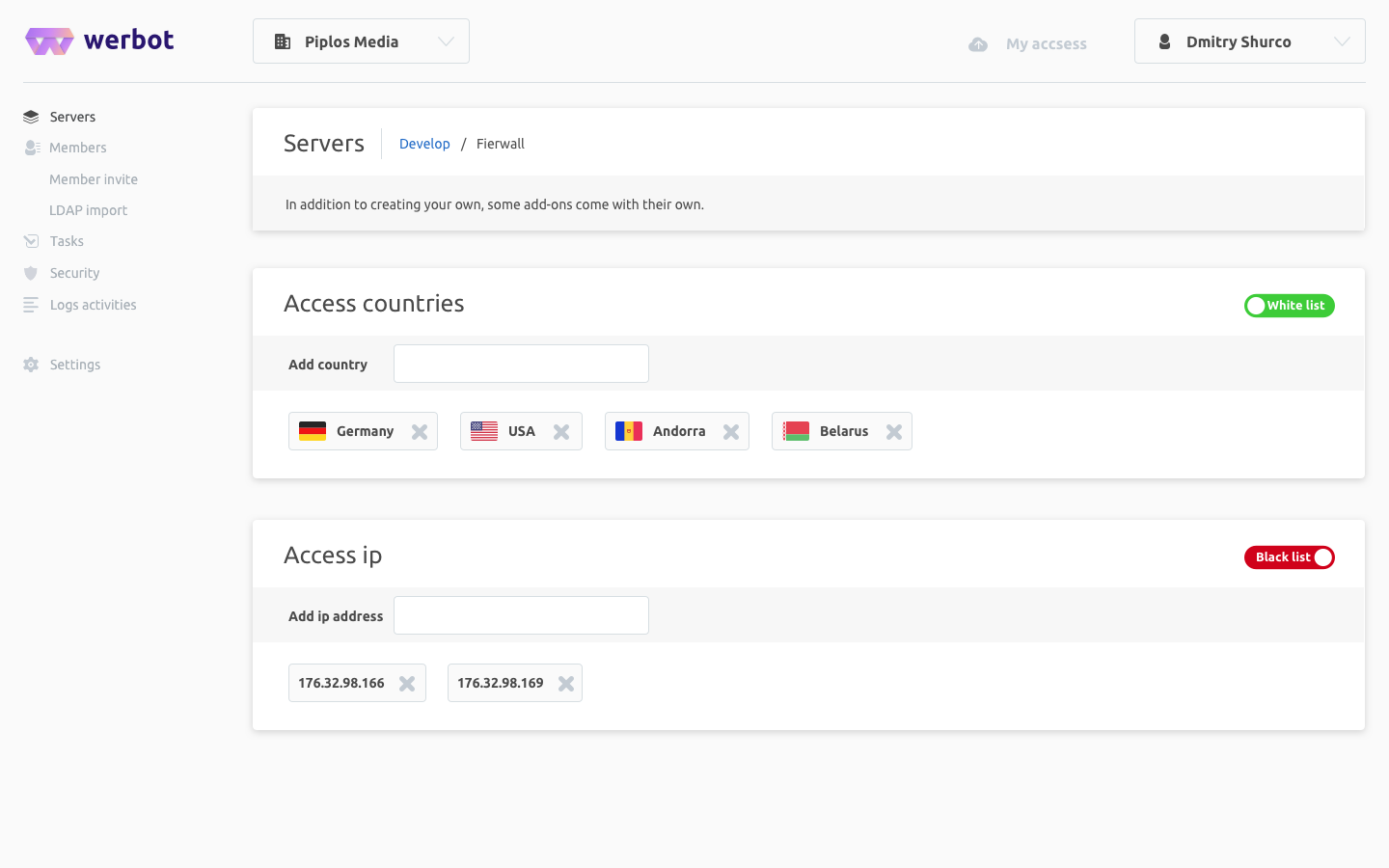Click the Germany country label
This screenshot has height=868, width=1389.
pos(365,431)
